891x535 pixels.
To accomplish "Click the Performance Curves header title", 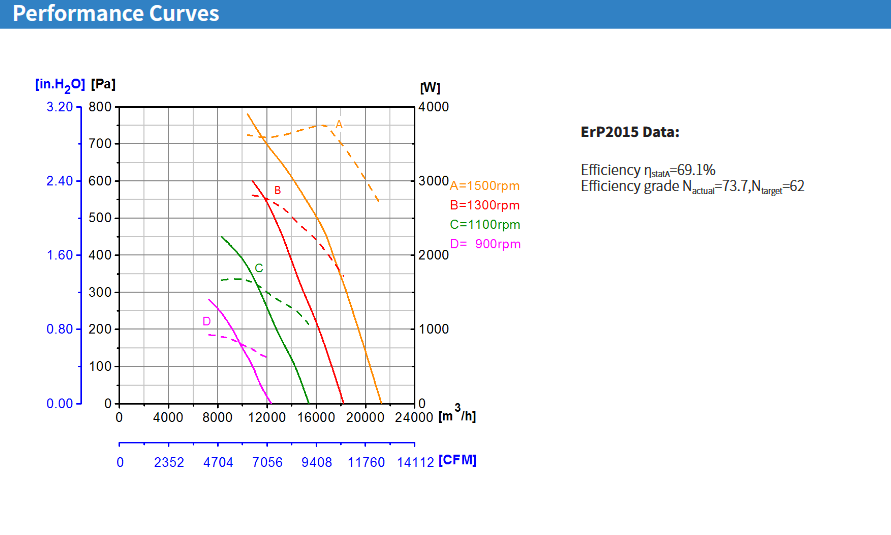I will click(x=116, y=14).
